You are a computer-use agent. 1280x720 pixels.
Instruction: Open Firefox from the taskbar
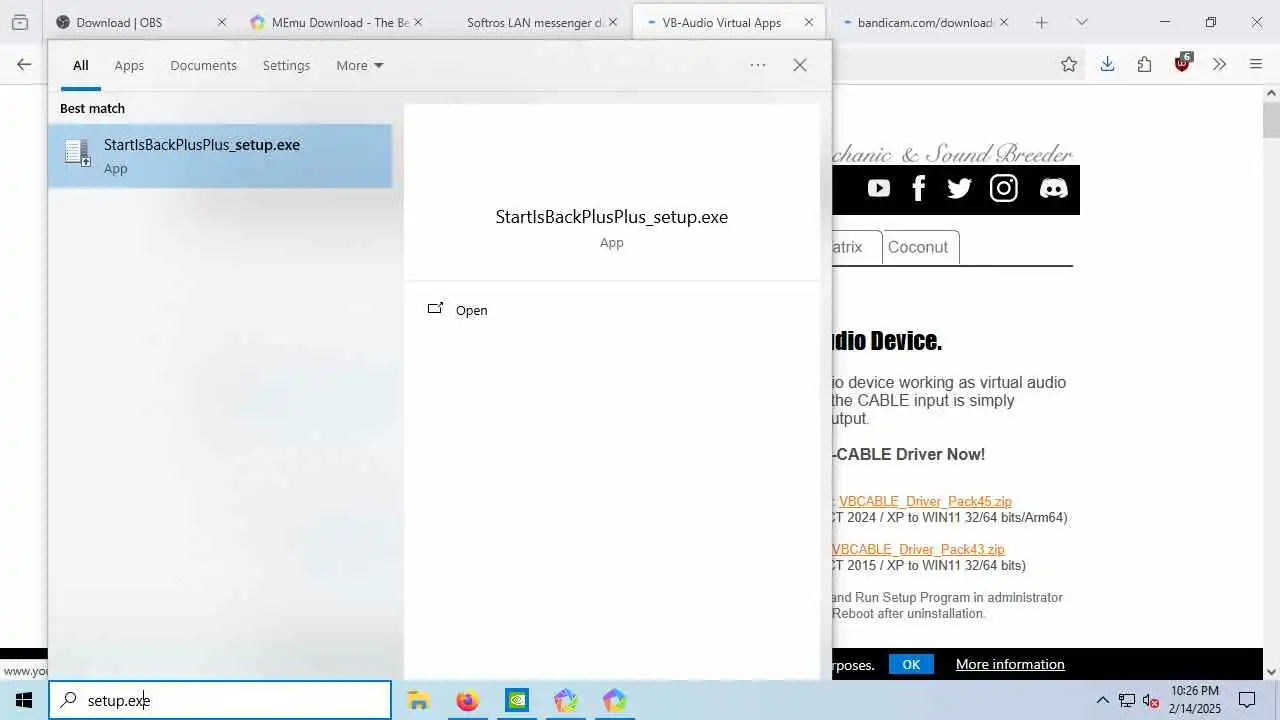467,700
